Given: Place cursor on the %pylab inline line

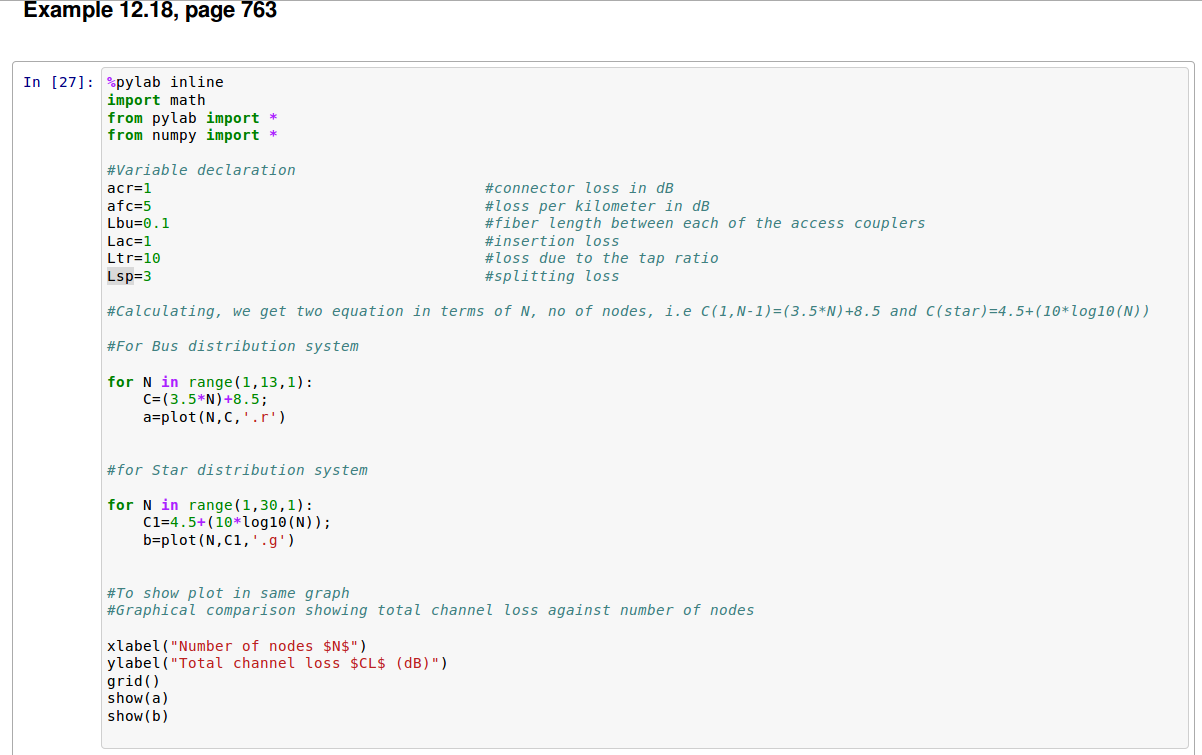Looking at the screenshot, I should (165, 82).
